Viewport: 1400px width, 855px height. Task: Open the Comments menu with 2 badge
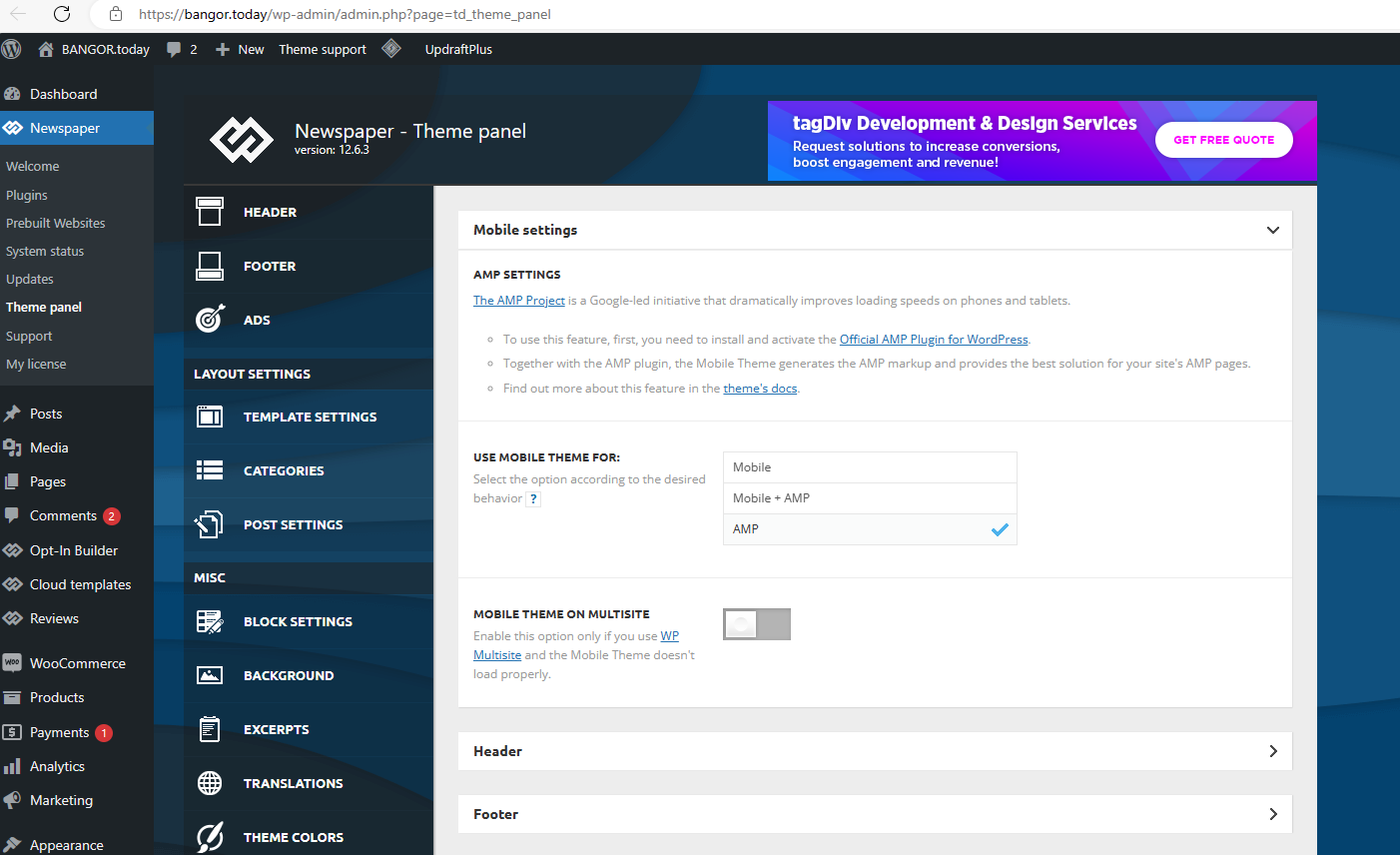click(77, 516)
